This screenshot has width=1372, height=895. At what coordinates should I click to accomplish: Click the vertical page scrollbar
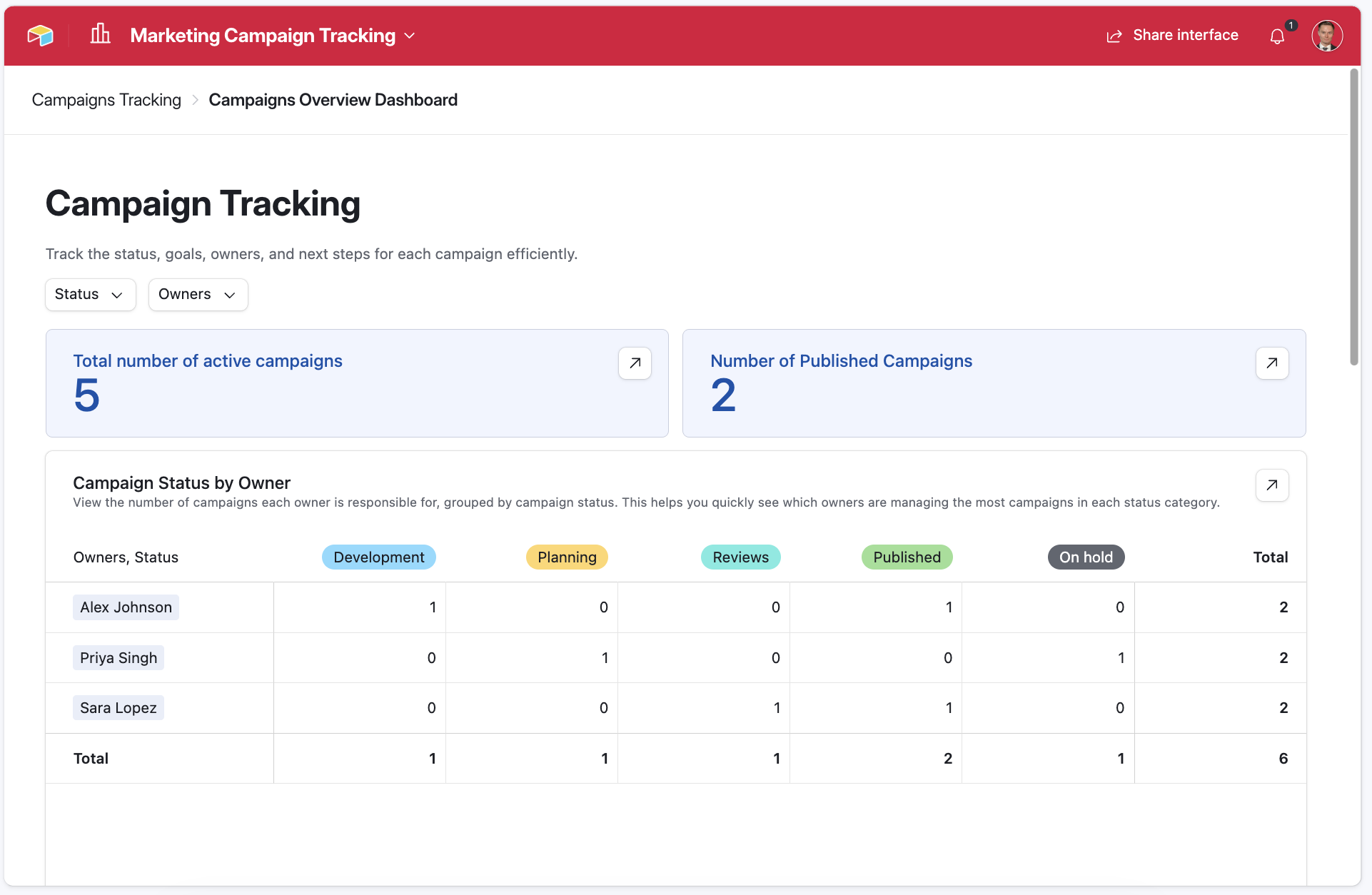pyautogui.click(x=1354, y=218)
